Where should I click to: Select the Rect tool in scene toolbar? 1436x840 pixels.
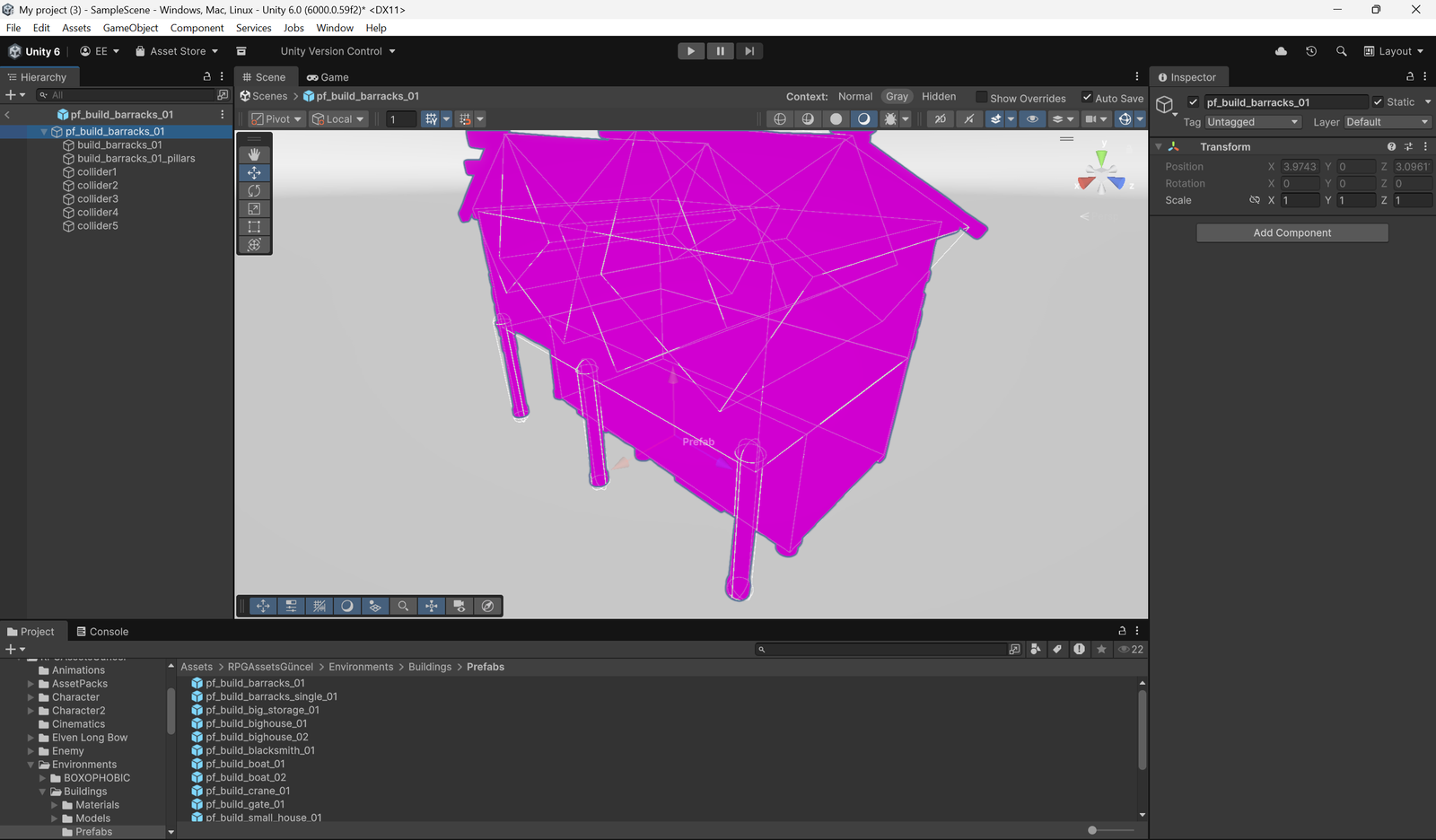click(254, 227)
